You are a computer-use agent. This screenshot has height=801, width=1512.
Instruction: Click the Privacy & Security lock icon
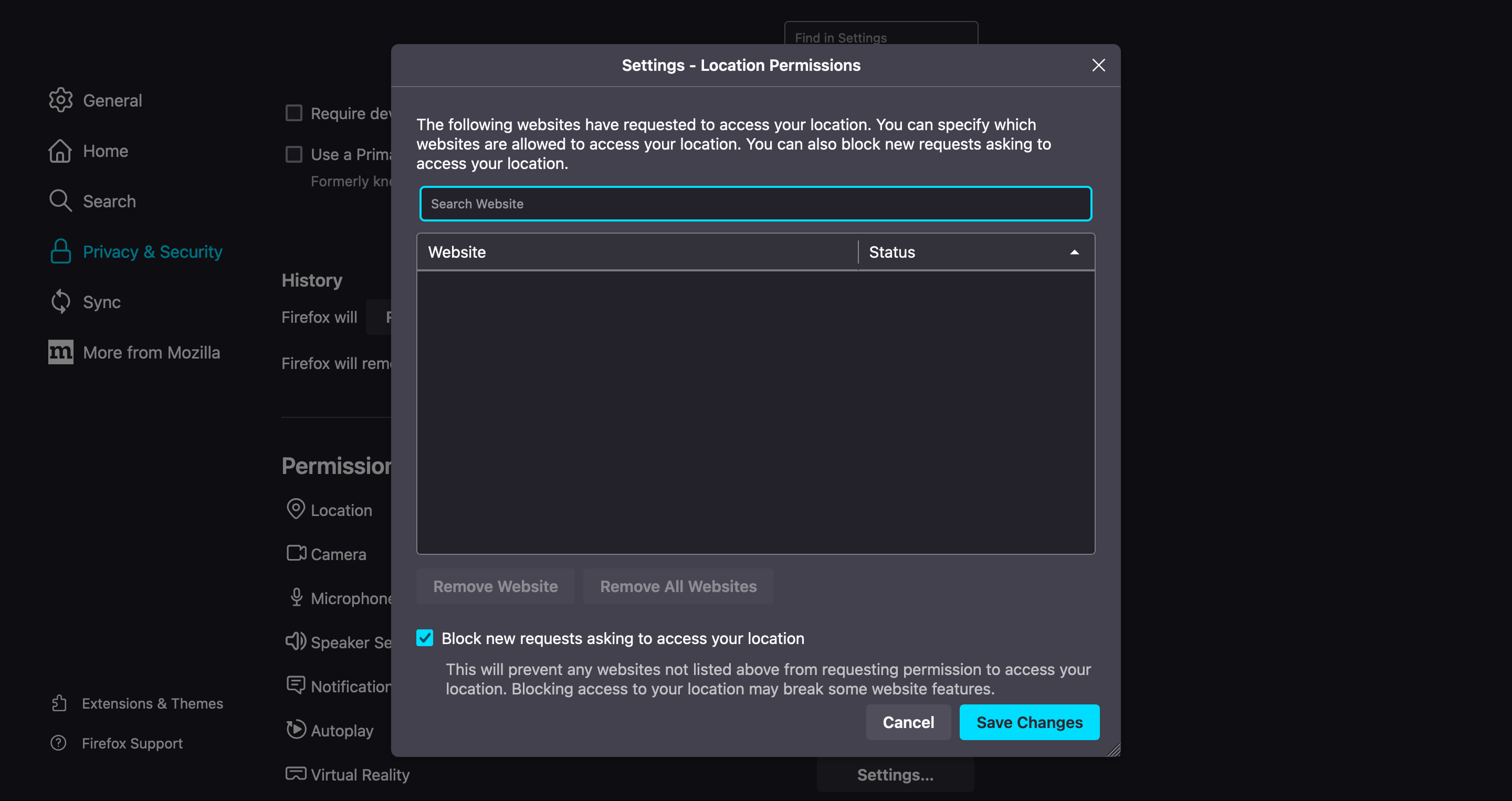pos(60,251)
